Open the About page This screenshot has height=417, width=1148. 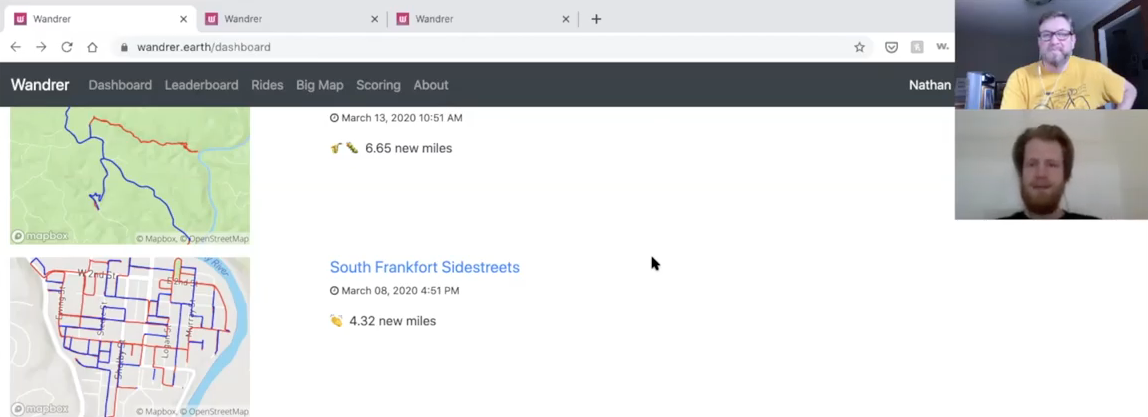click(430, 85)
